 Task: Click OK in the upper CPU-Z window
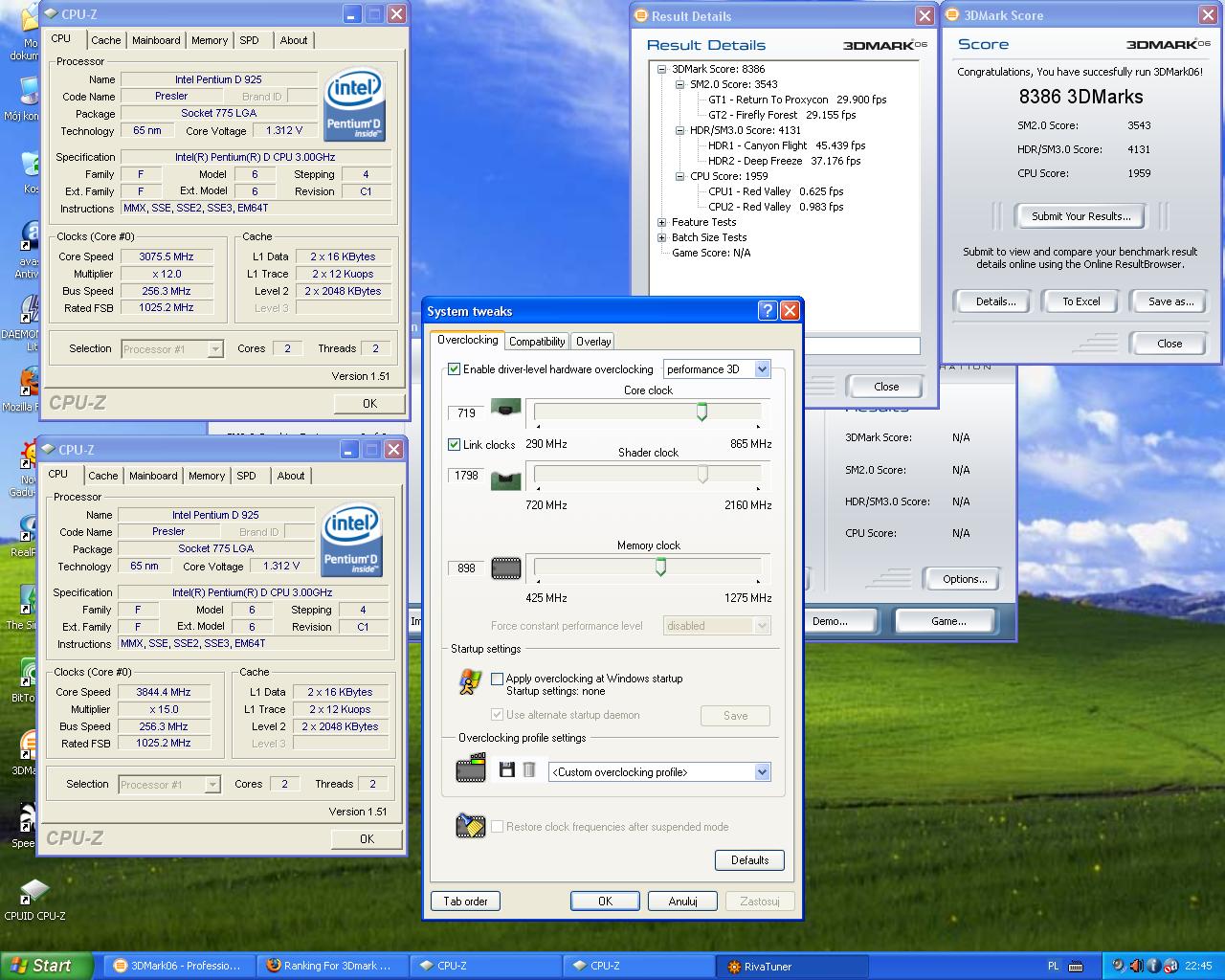[x=369, y=404]
